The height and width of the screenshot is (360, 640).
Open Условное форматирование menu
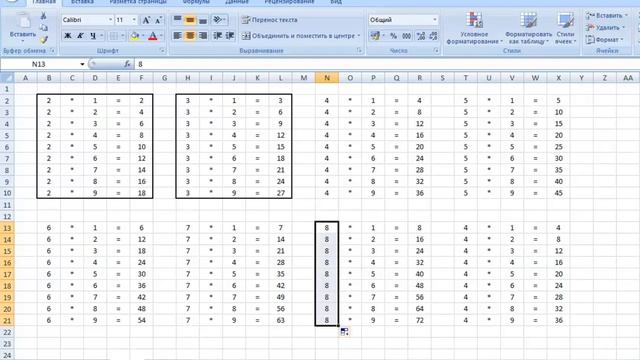point(474,28)
